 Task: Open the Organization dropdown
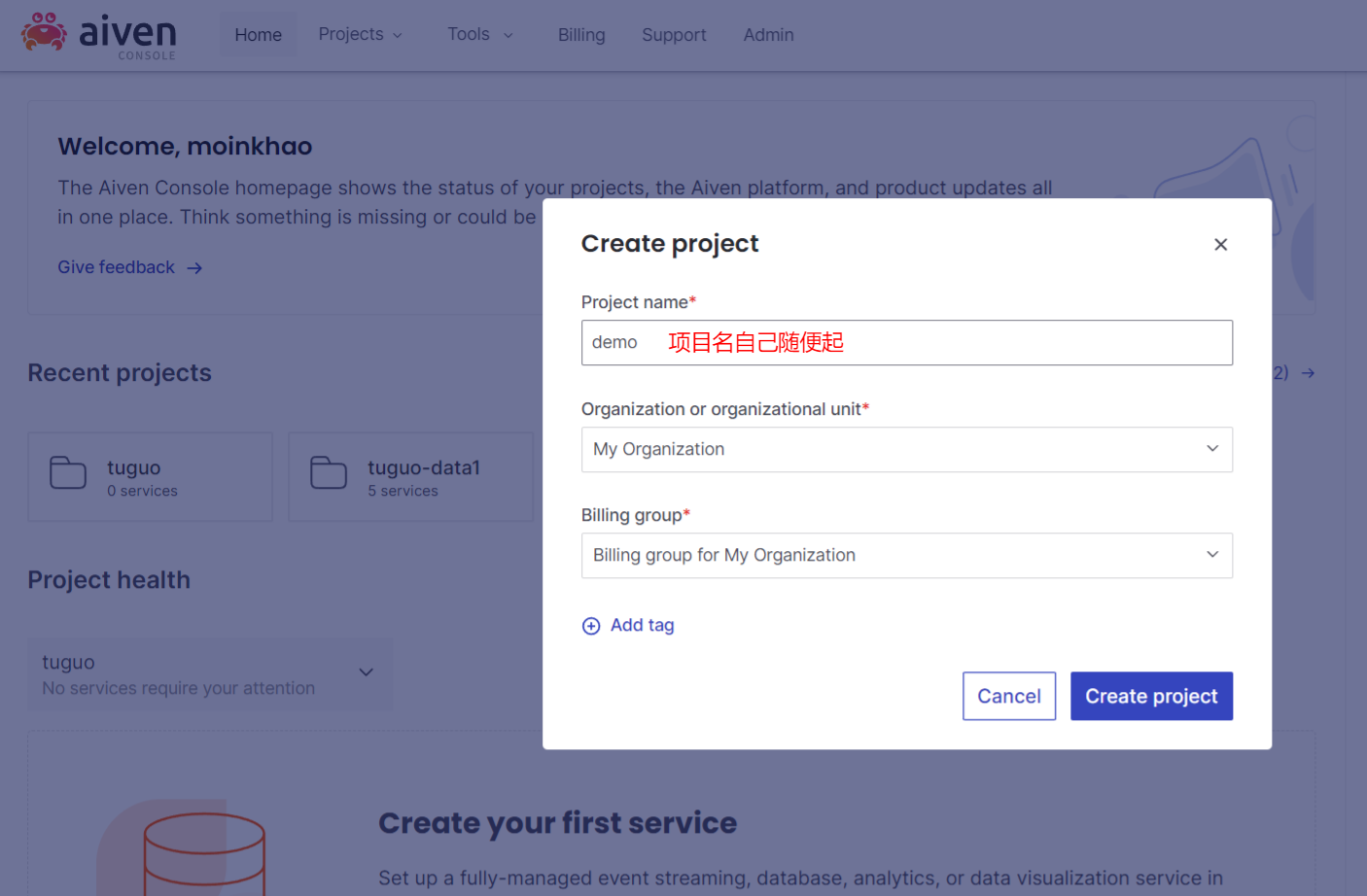[x=906, y=450]
